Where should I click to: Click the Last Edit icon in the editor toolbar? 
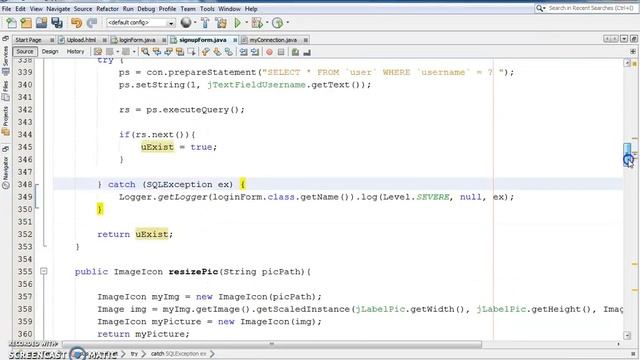point(98,52)
